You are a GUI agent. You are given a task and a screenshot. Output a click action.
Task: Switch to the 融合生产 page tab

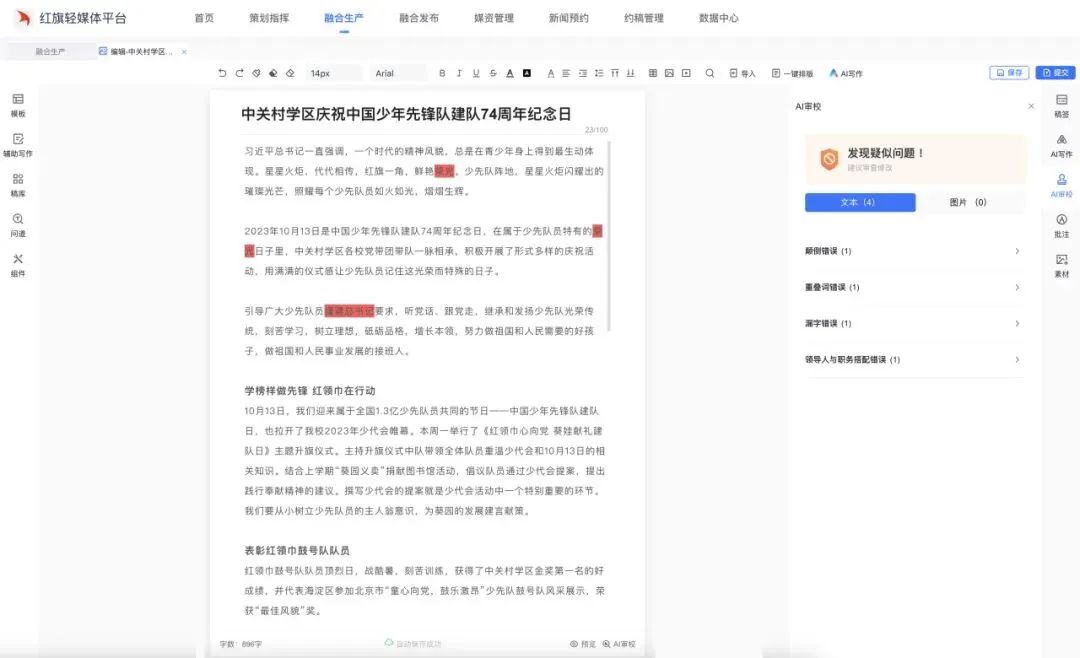tap(50, 52)
